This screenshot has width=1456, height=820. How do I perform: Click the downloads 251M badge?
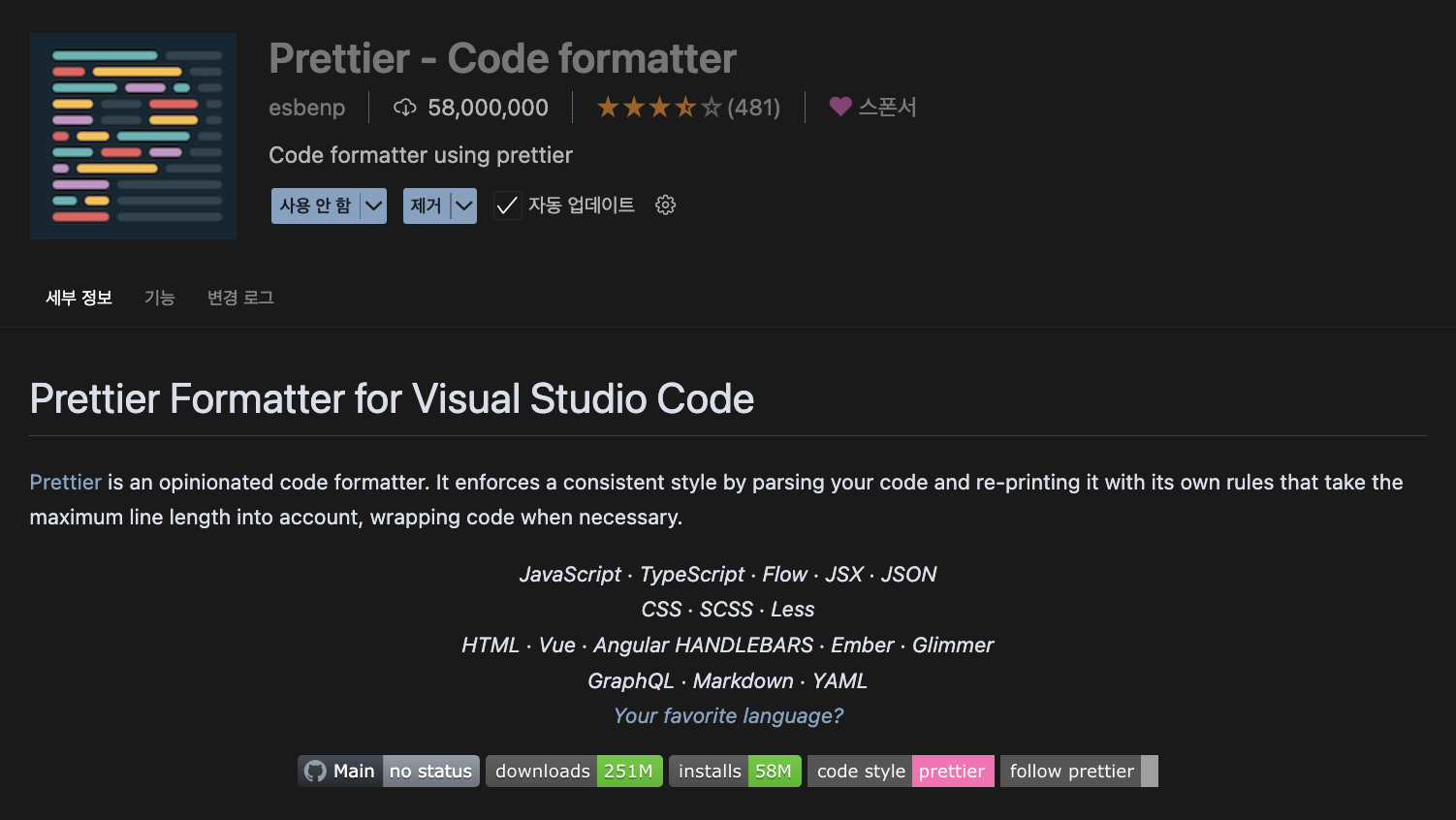tap(574, 772)
